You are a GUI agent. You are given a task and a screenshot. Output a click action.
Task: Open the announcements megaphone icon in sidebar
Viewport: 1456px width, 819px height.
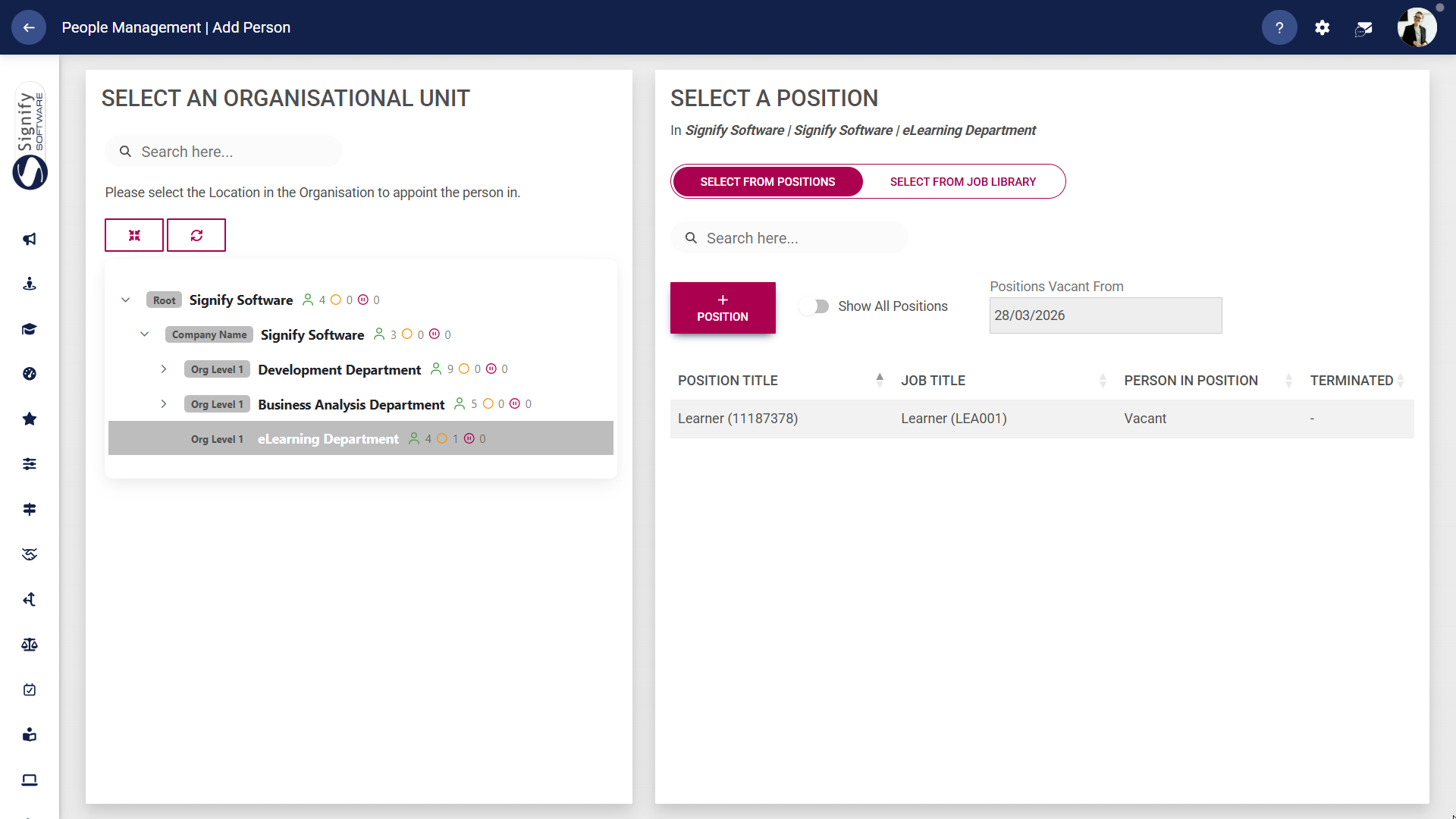[29, 238]
